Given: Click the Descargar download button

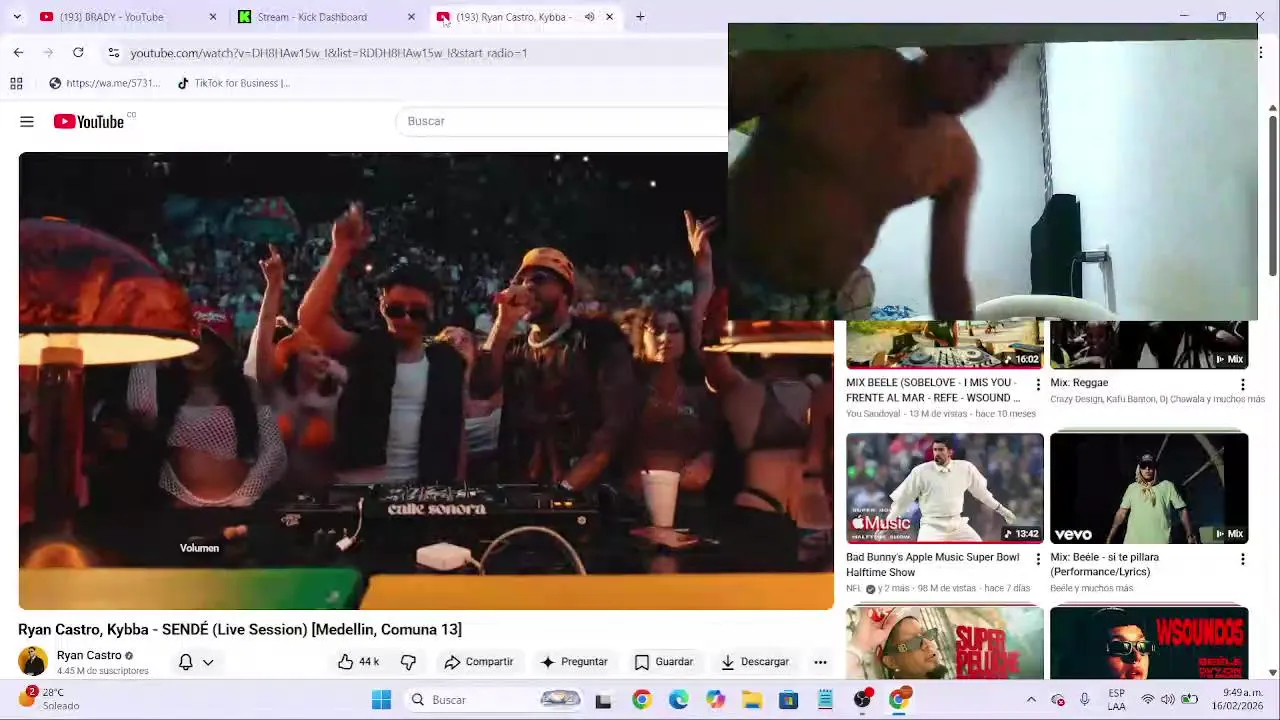Looking at the screenshot, I should (x=755, y=662).
